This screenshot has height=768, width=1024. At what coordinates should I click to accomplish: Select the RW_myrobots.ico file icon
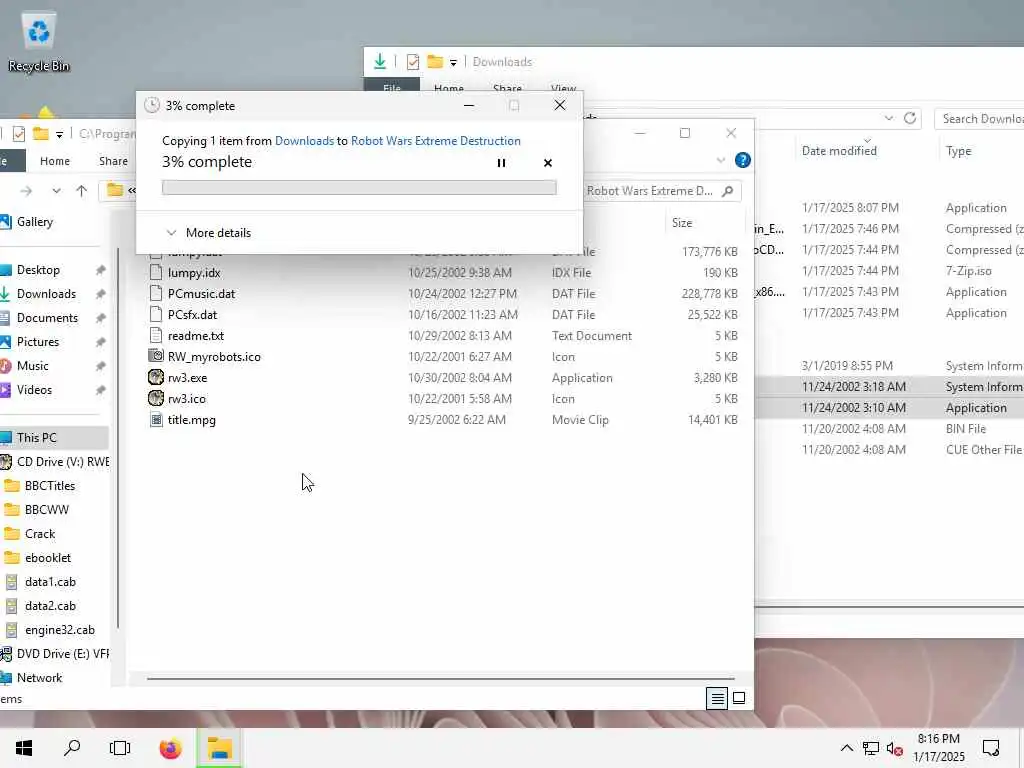point(155,357)
